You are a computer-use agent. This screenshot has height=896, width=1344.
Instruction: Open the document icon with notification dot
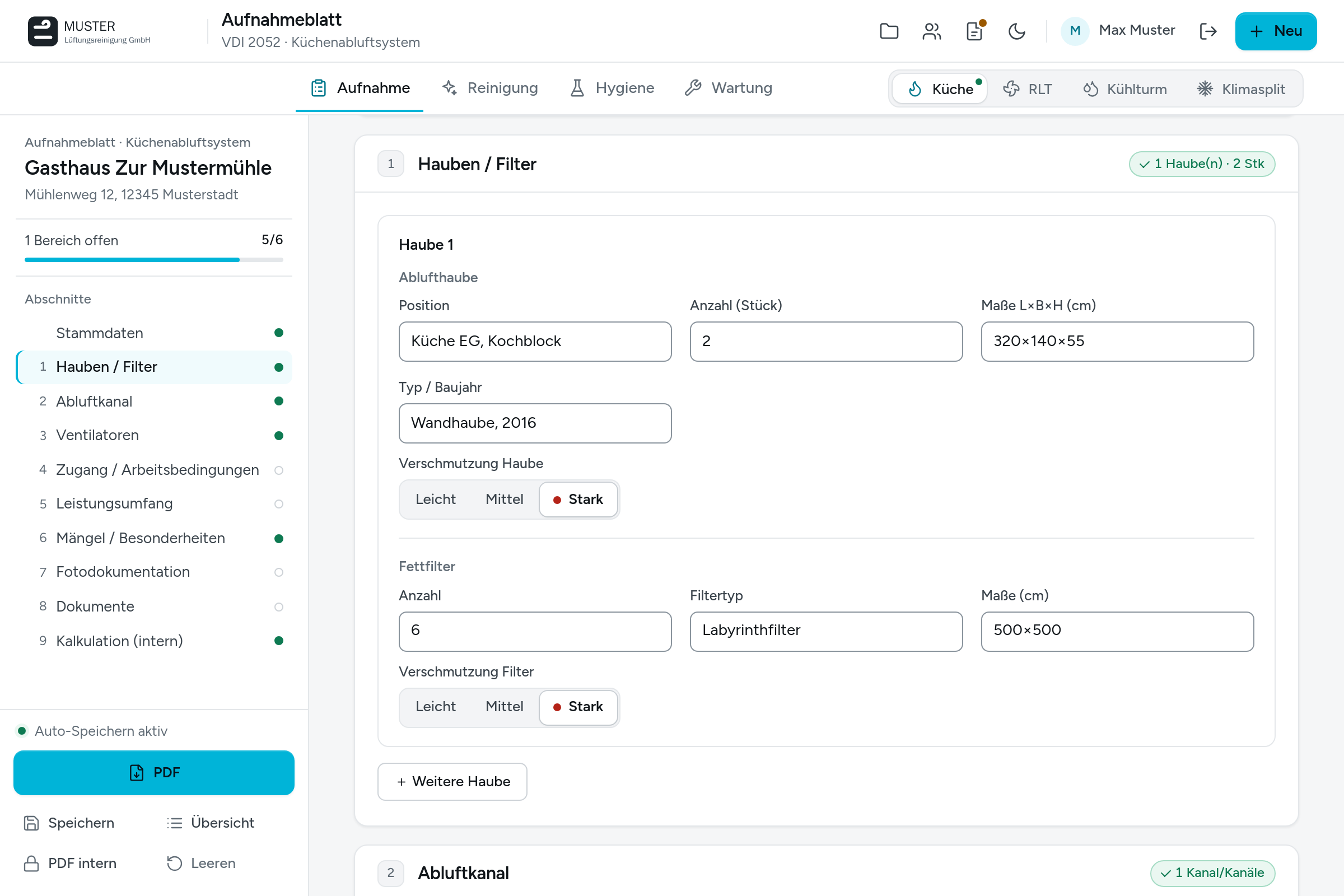pos(974,31)
